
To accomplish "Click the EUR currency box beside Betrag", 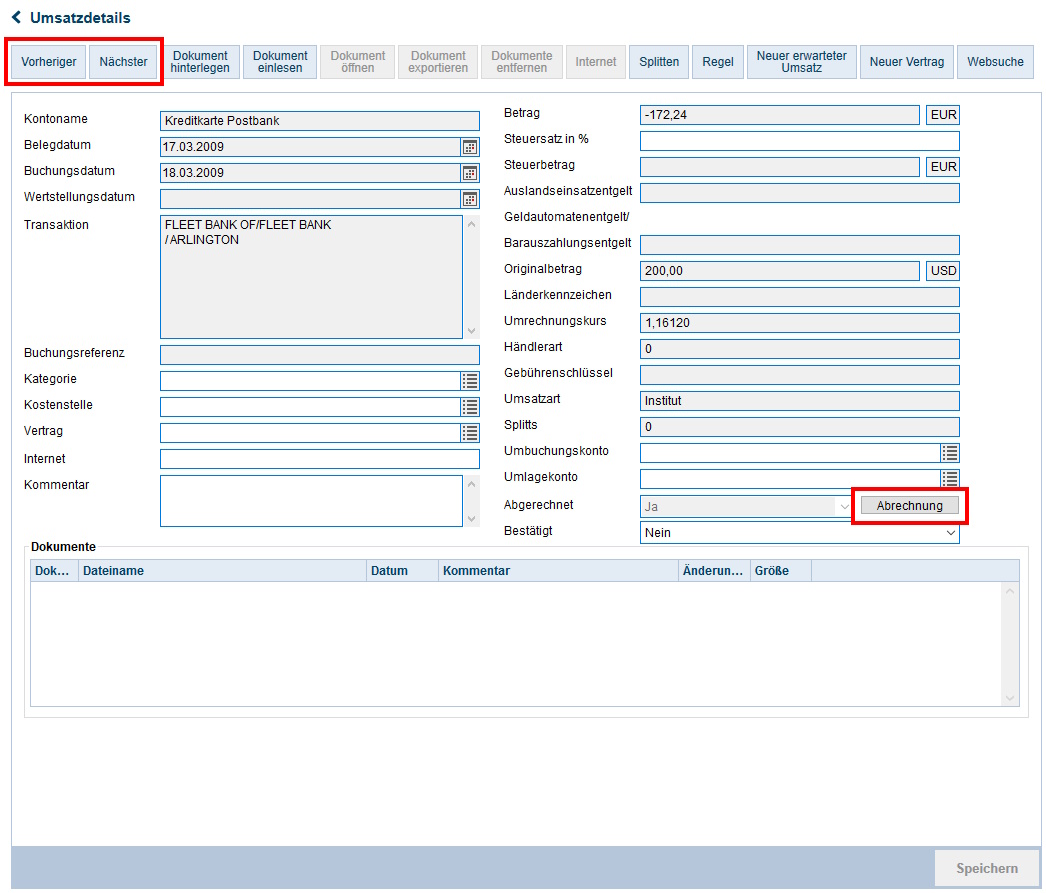I will click(943, 115).
